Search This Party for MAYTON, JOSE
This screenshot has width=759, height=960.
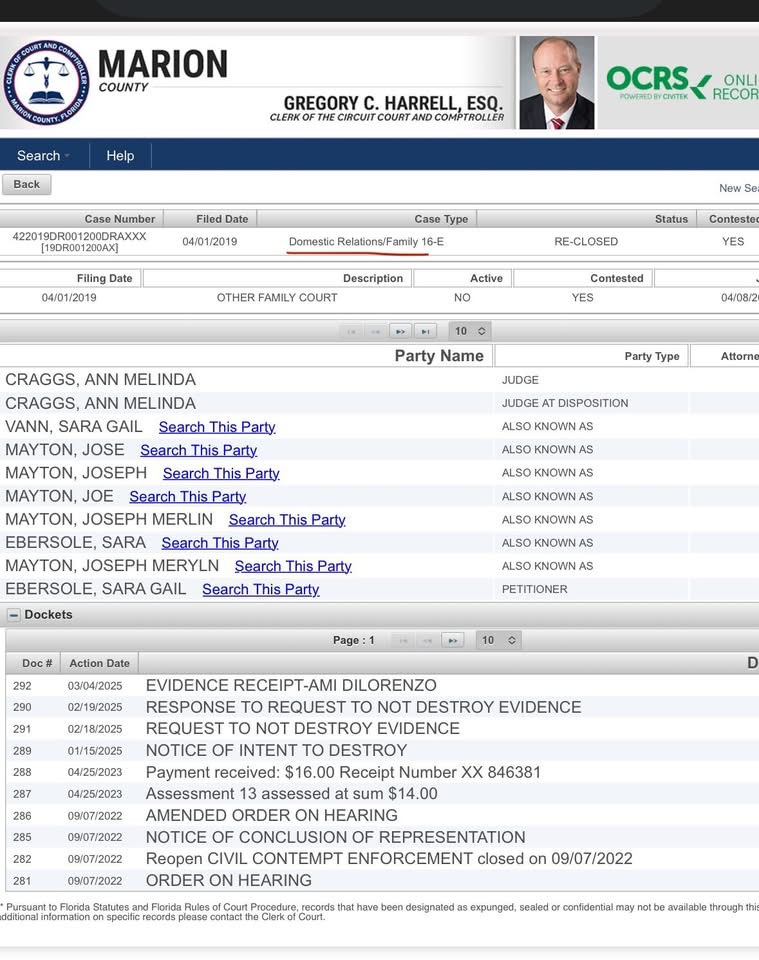click(x=198, y=450)
